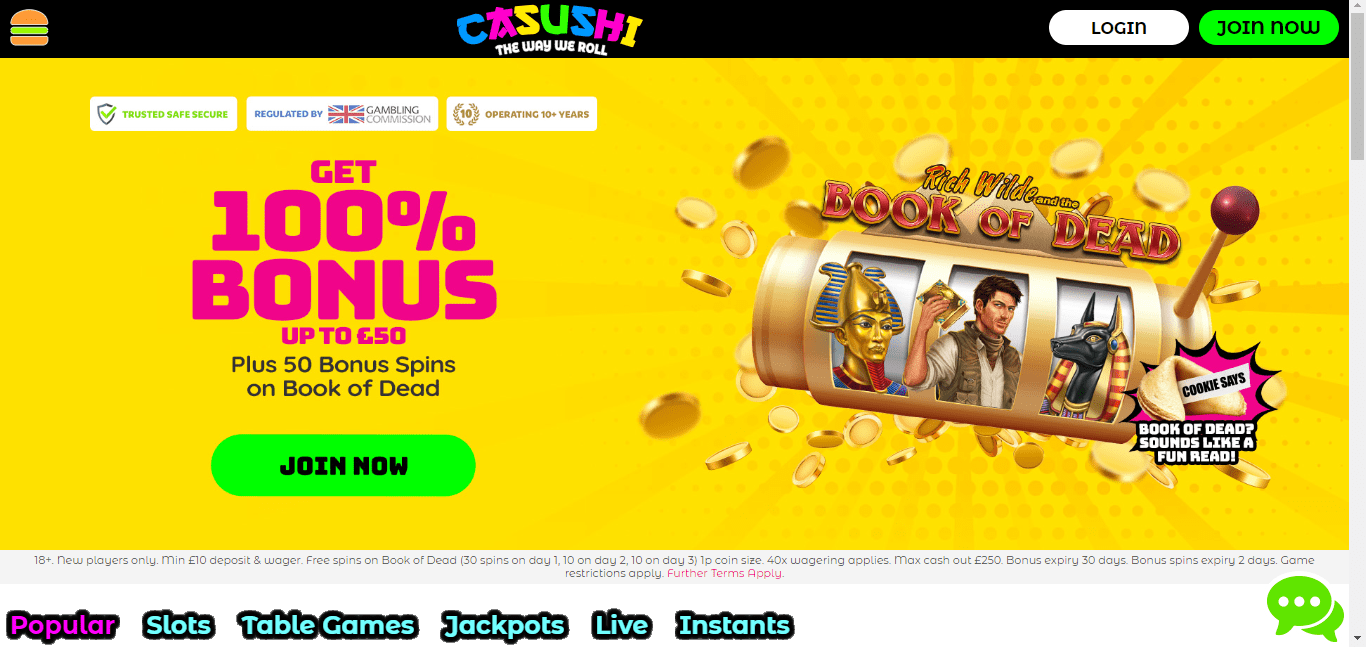Click the fortune cookie Cookie Says graphic
Viewport: 1366px width, 647px height.
[1197, 405]
